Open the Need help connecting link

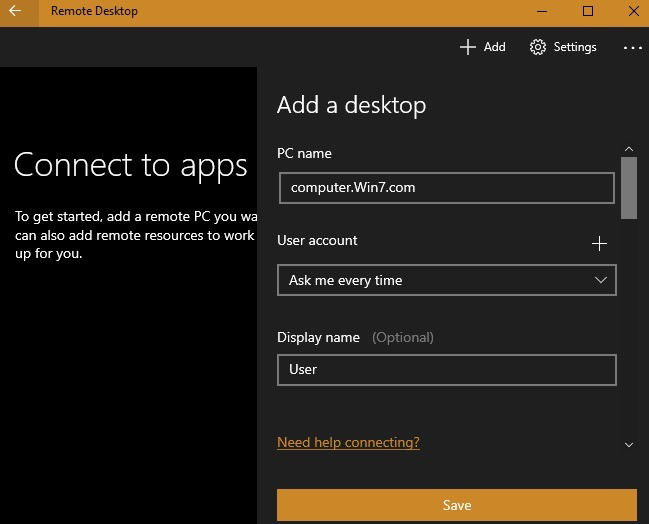coord(348,442)
